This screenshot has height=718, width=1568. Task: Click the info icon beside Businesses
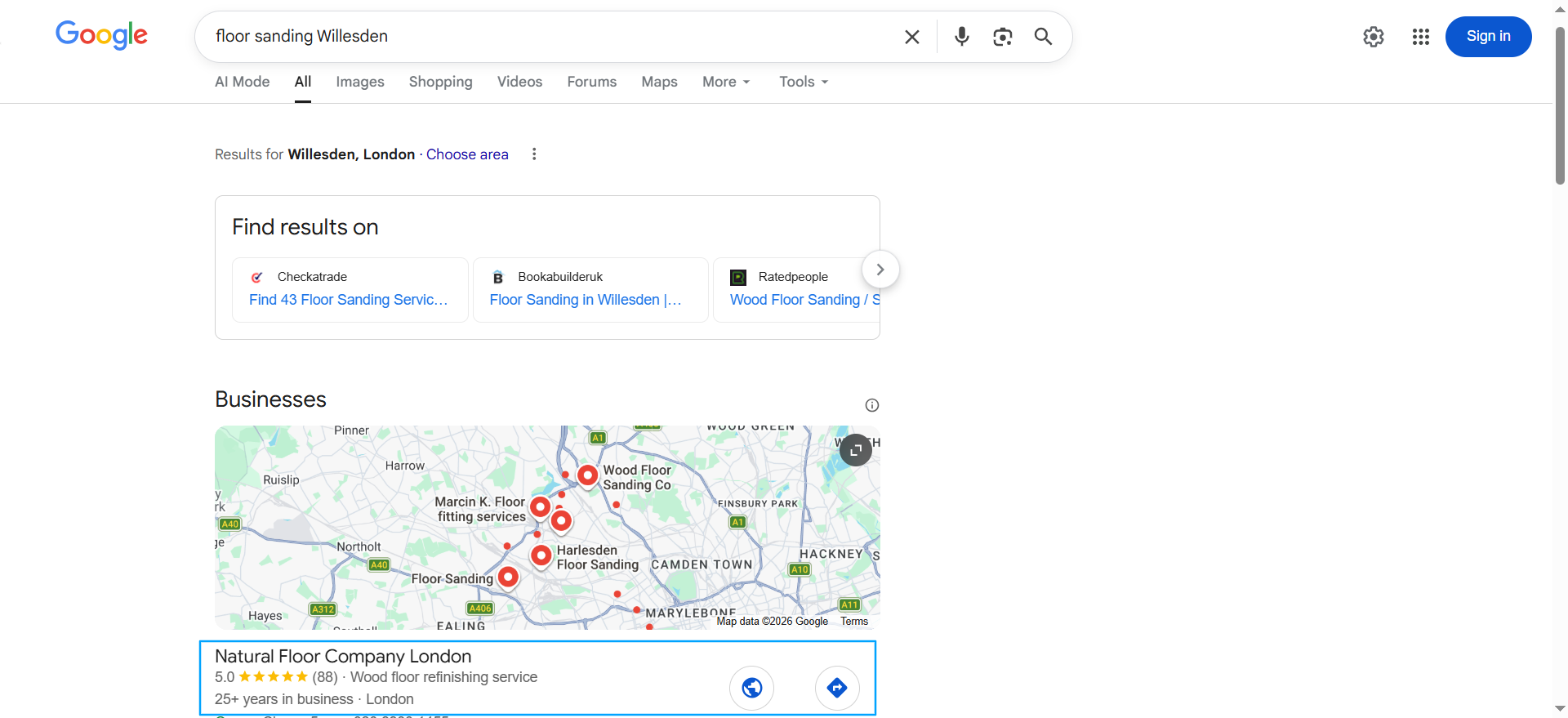[872, 405]
